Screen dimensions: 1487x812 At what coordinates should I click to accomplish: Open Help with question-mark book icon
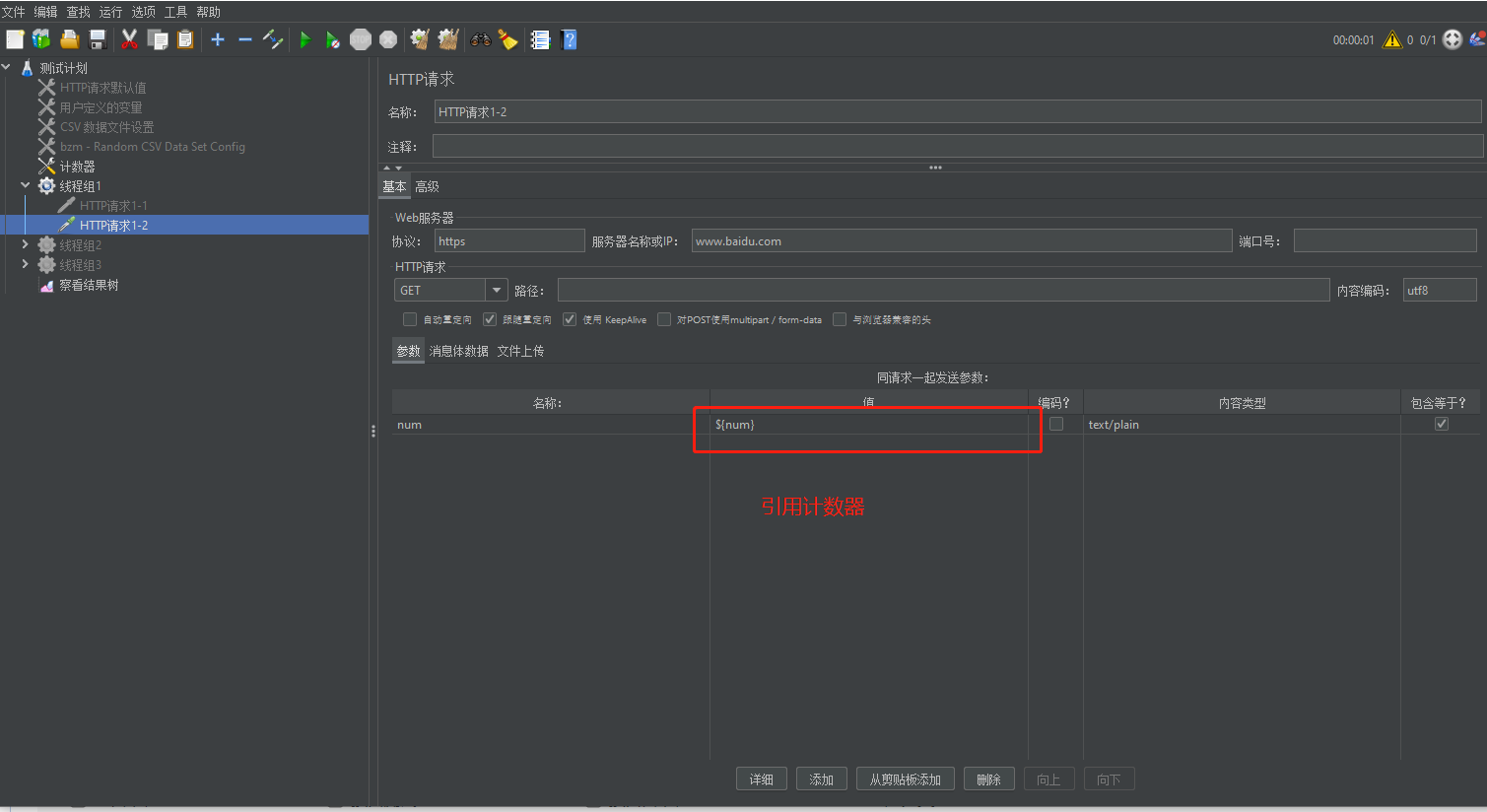tap(569, 39)
